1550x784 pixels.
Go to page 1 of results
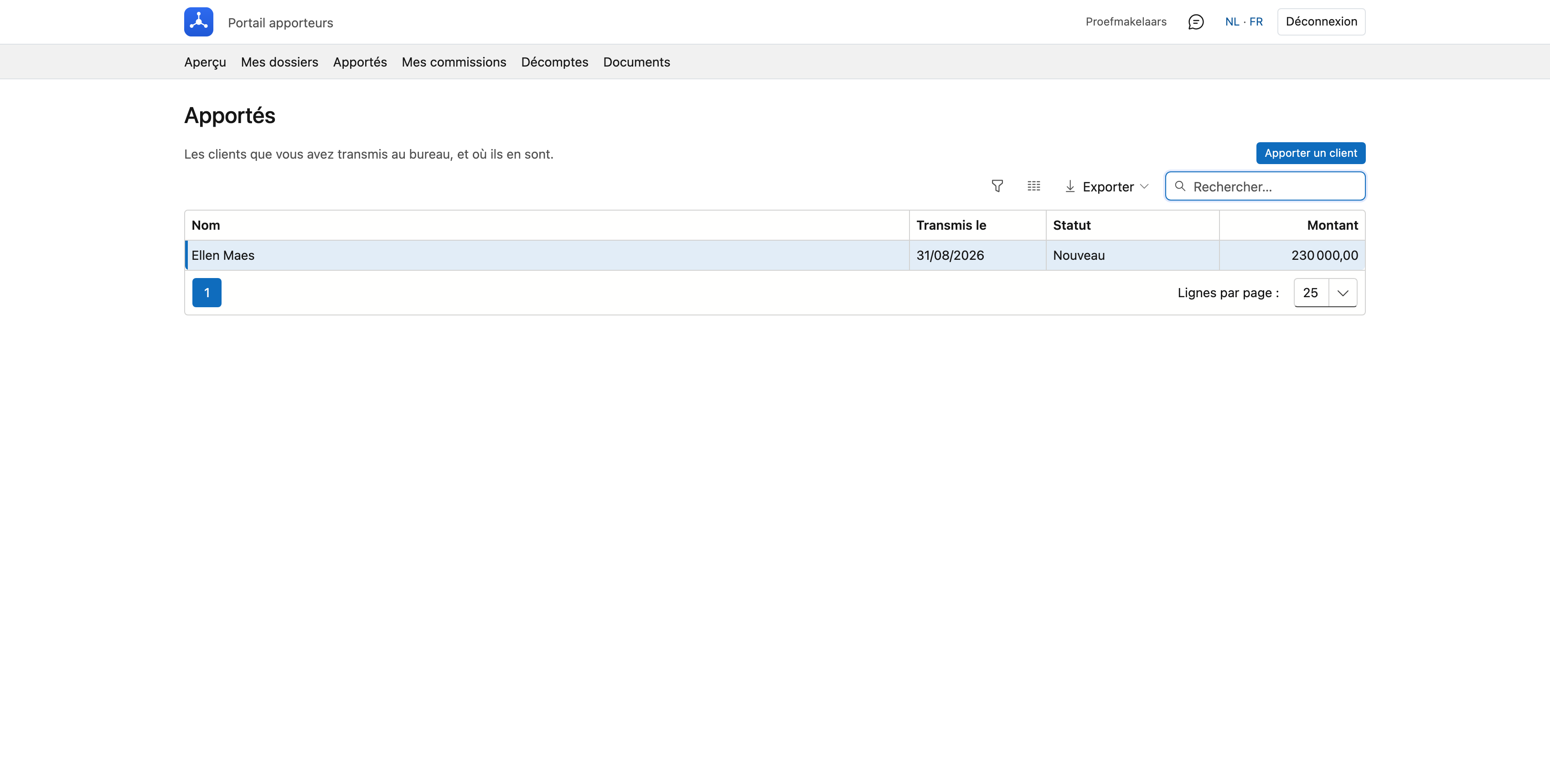(x=207, y=293)
